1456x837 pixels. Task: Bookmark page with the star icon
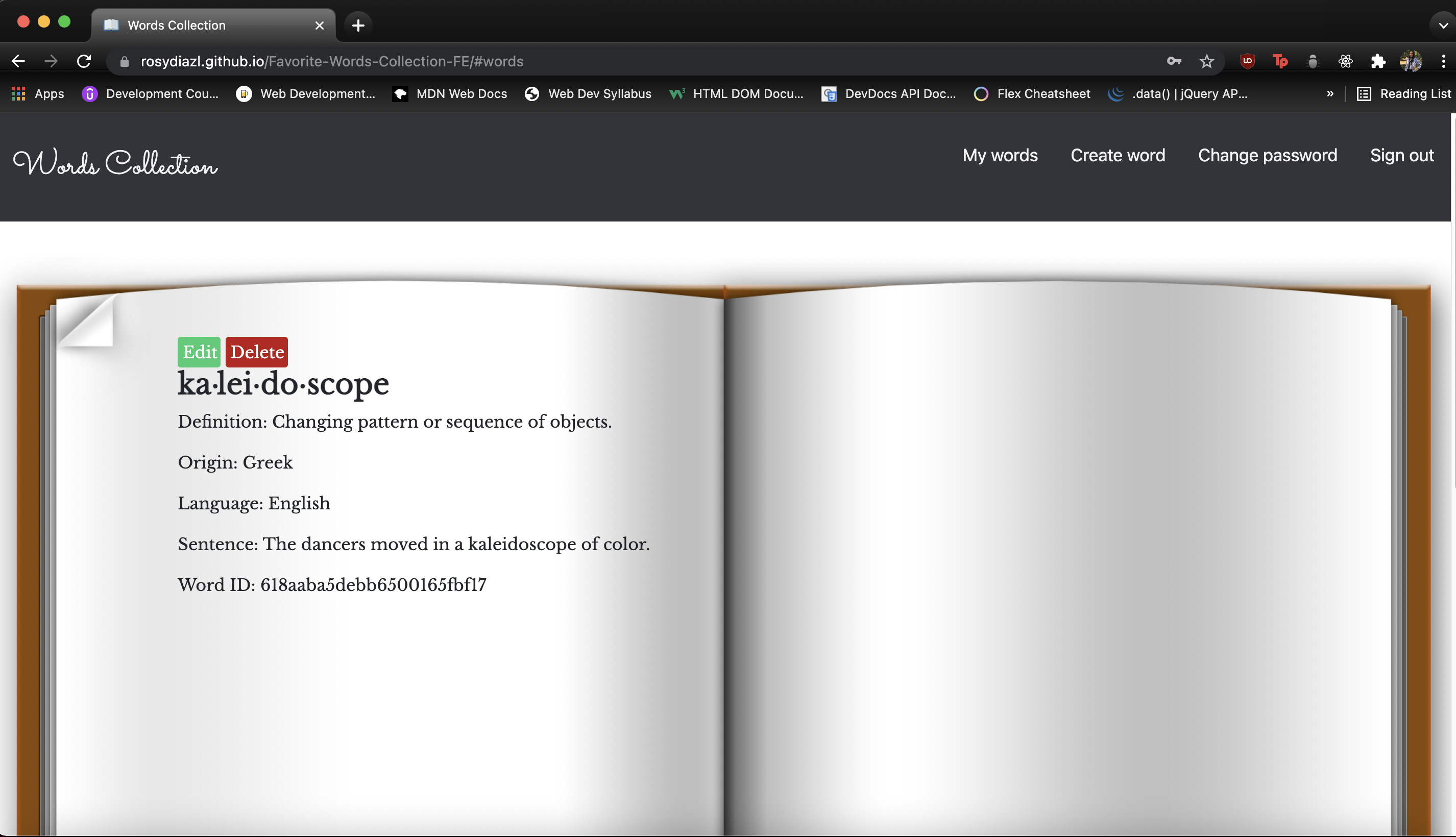(x=1206, y=61)
